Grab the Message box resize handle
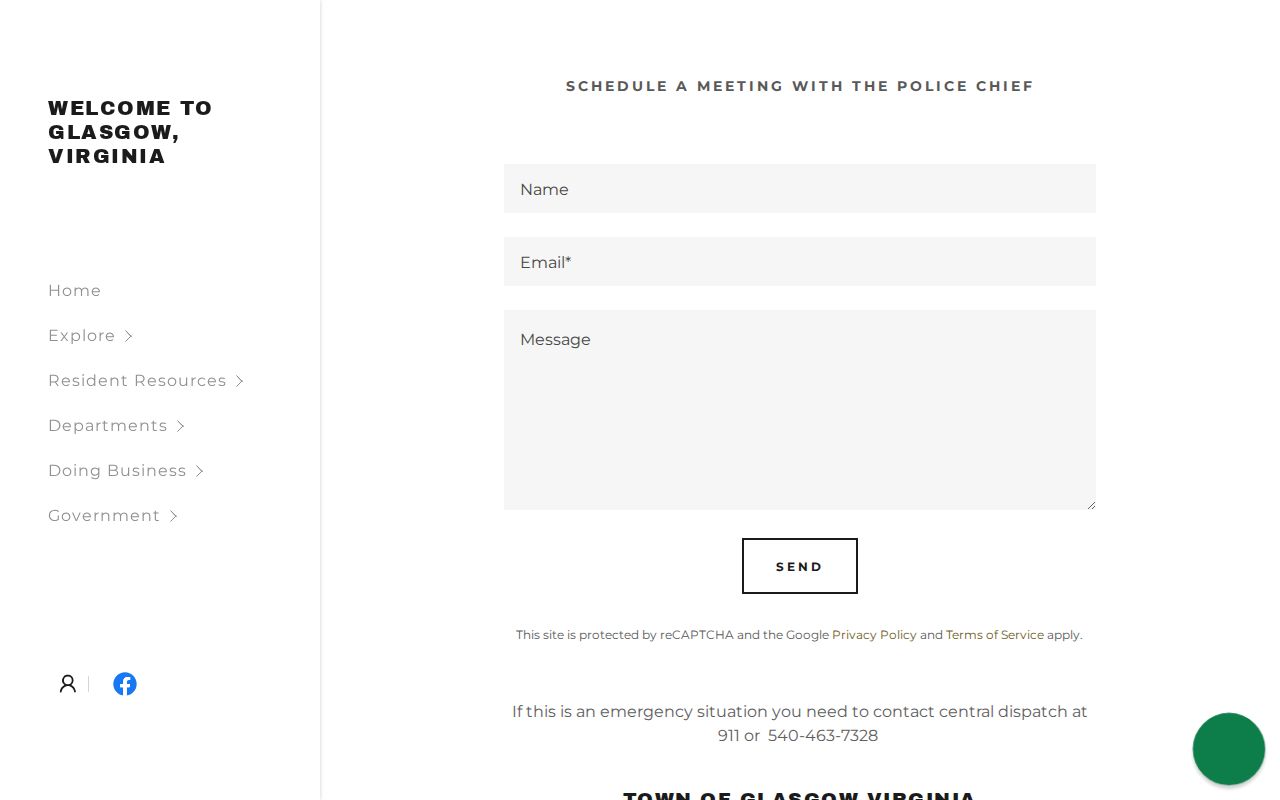Screen dimensions: 1280x800 (1090, 504)
